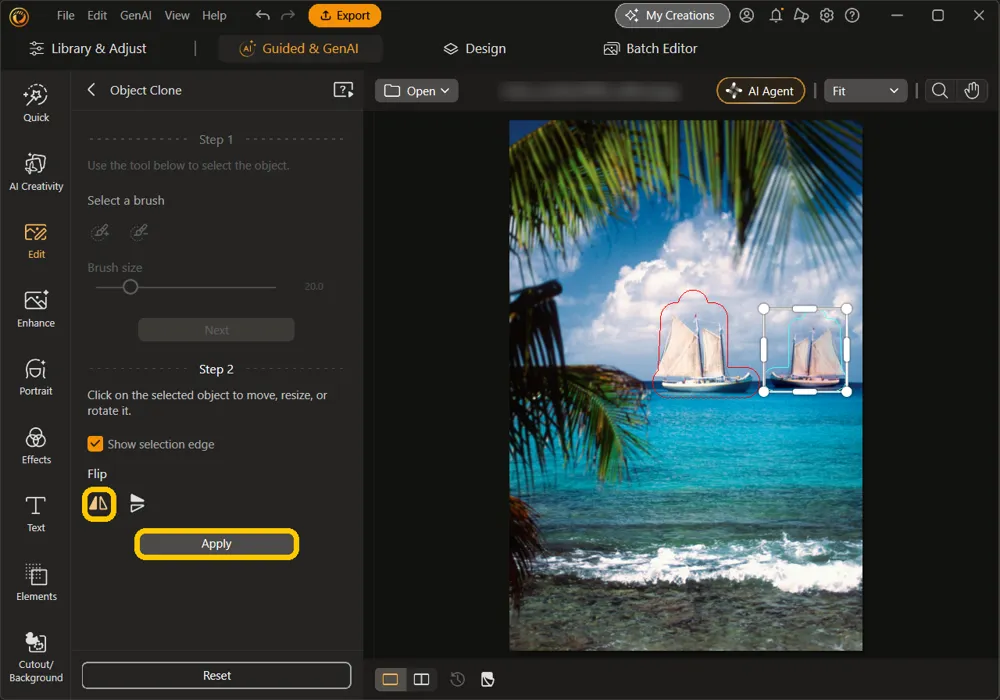
Task: Click the app logo icon
Action: pyautogui.click(x=19, y=16)
